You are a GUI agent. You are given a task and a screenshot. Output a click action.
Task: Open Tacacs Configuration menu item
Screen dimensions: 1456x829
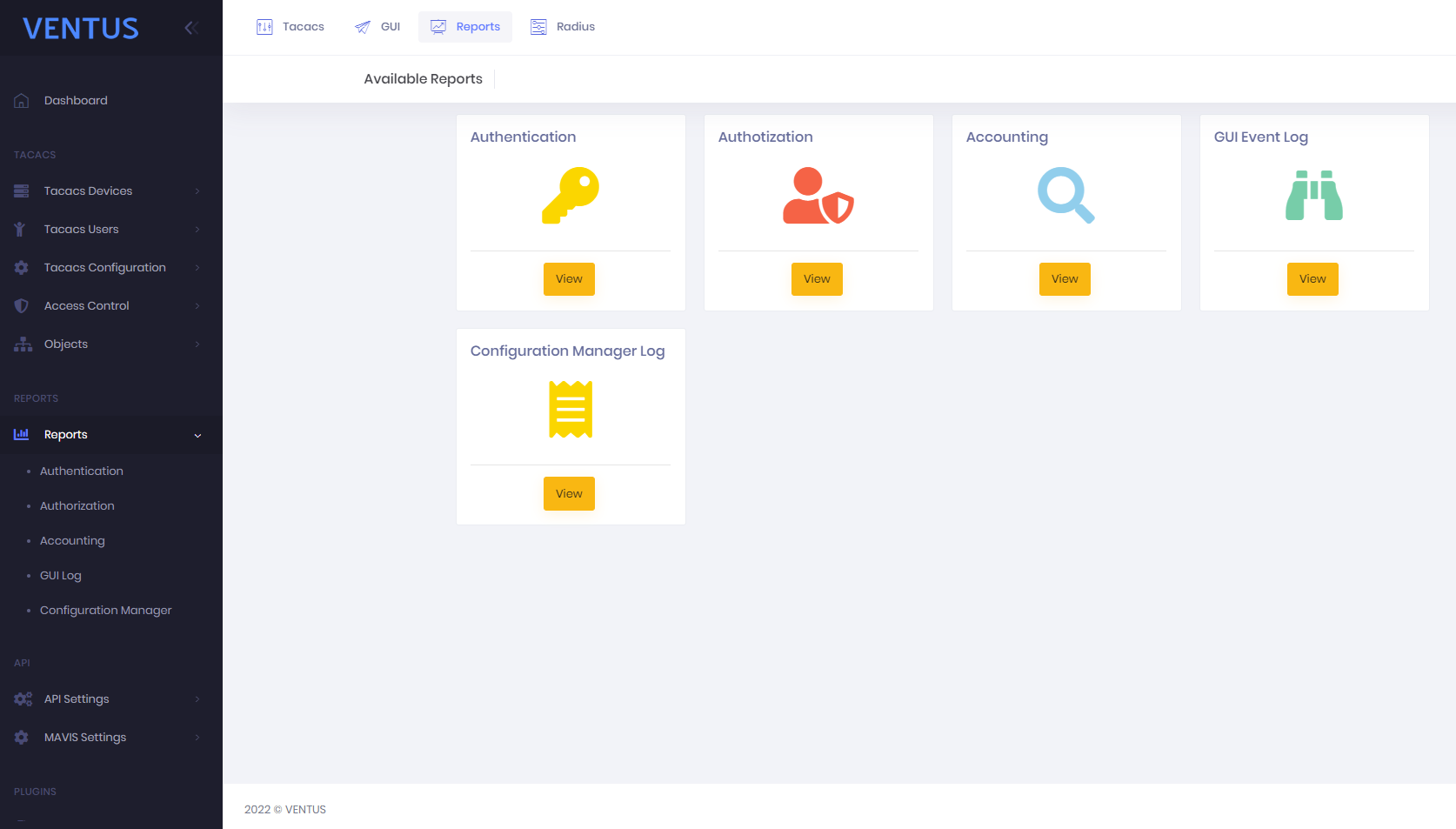[x=111, y=268]
